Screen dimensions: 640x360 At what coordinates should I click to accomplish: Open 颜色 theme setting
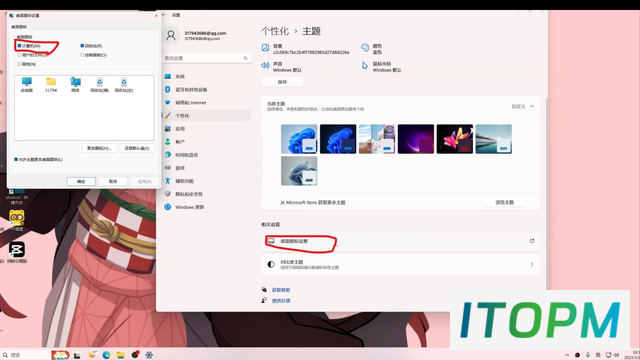pyautogui.click(x=371, y=49)
